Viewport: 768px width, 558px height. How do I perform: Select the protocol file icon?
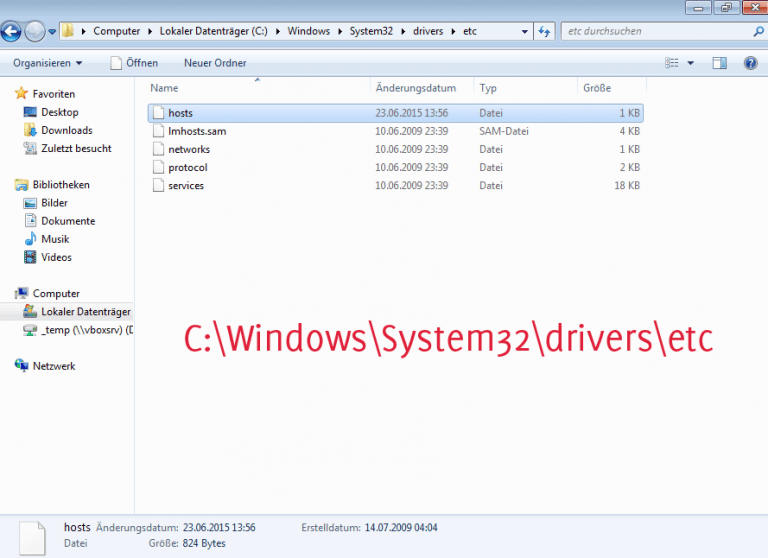coord(158,168)
